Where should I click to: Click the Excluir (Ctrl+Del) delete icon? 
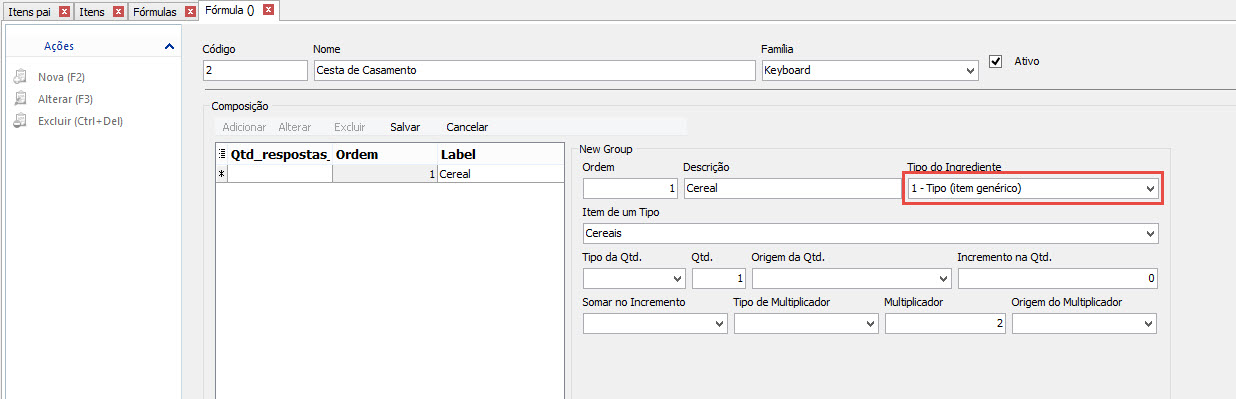(19, 121)
